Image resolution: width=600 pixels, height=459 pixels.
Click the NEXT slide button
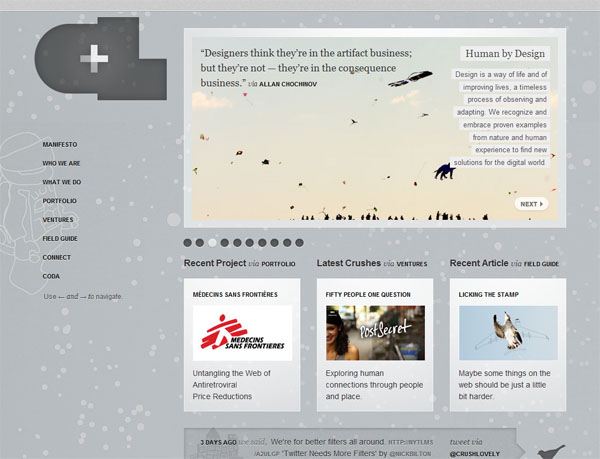coord(532,204)
